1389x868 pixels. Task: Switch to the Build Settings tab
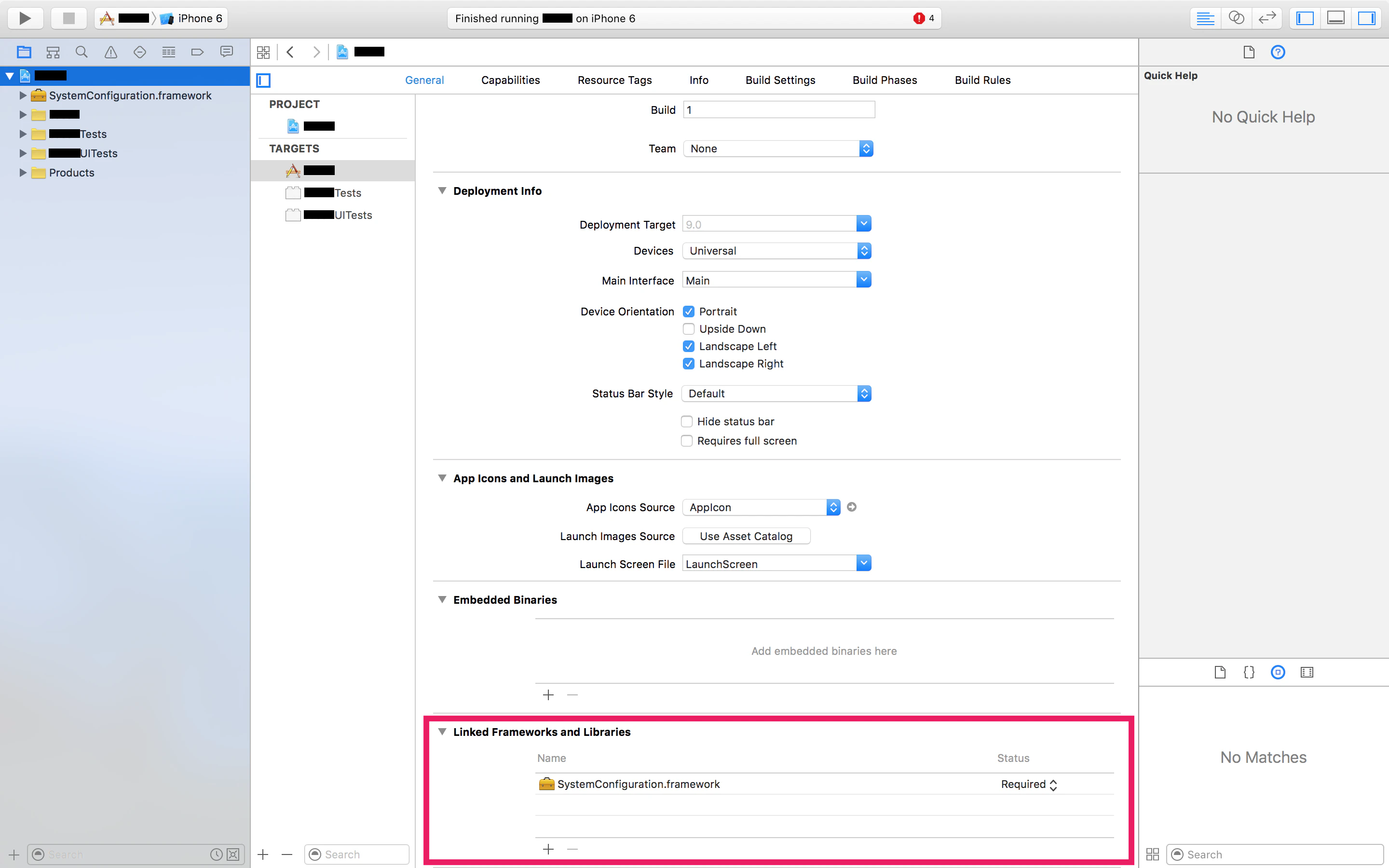click(780, 81)
